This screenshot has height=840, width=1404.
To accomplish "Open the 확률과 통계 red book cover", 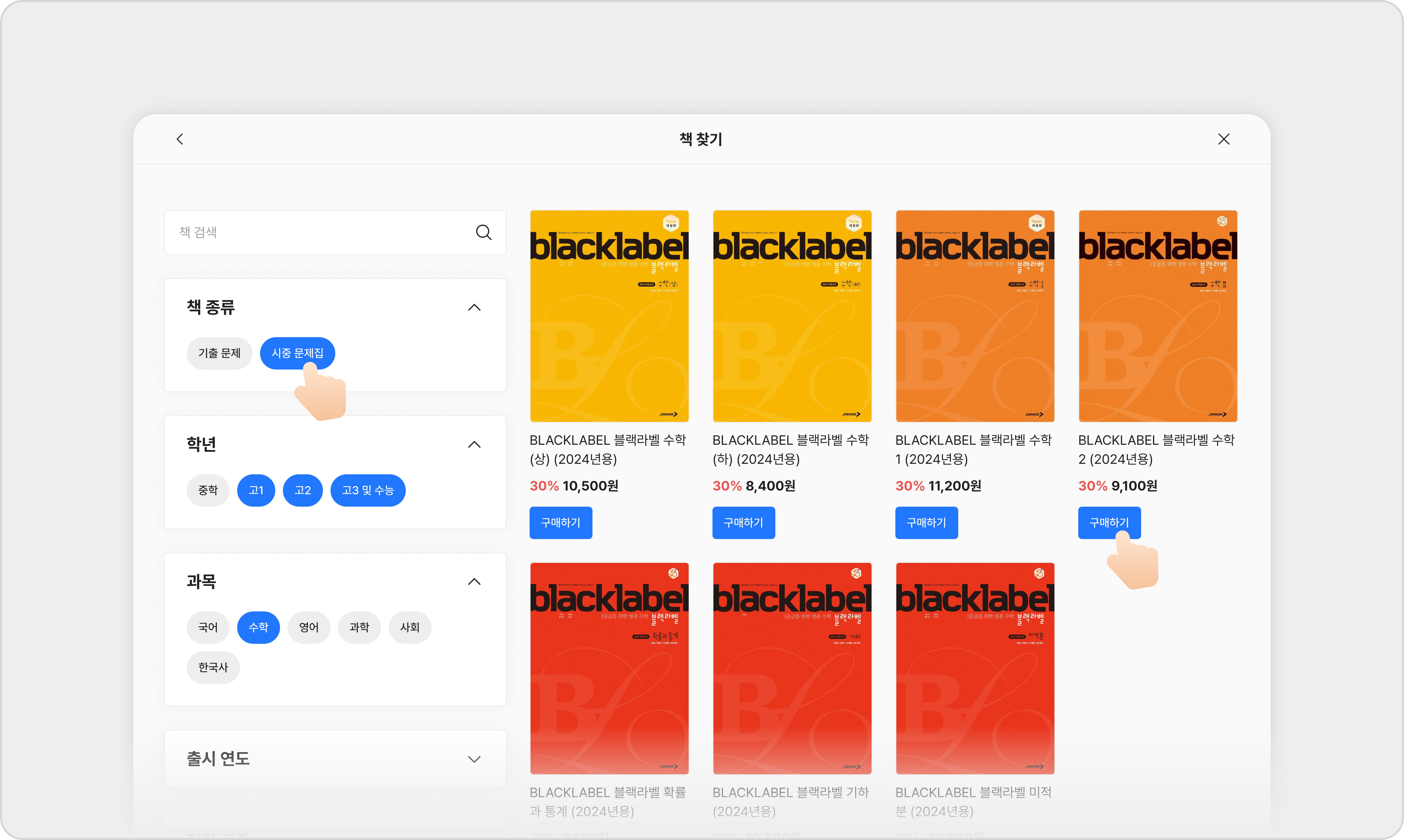I will (x=609, y=669).
